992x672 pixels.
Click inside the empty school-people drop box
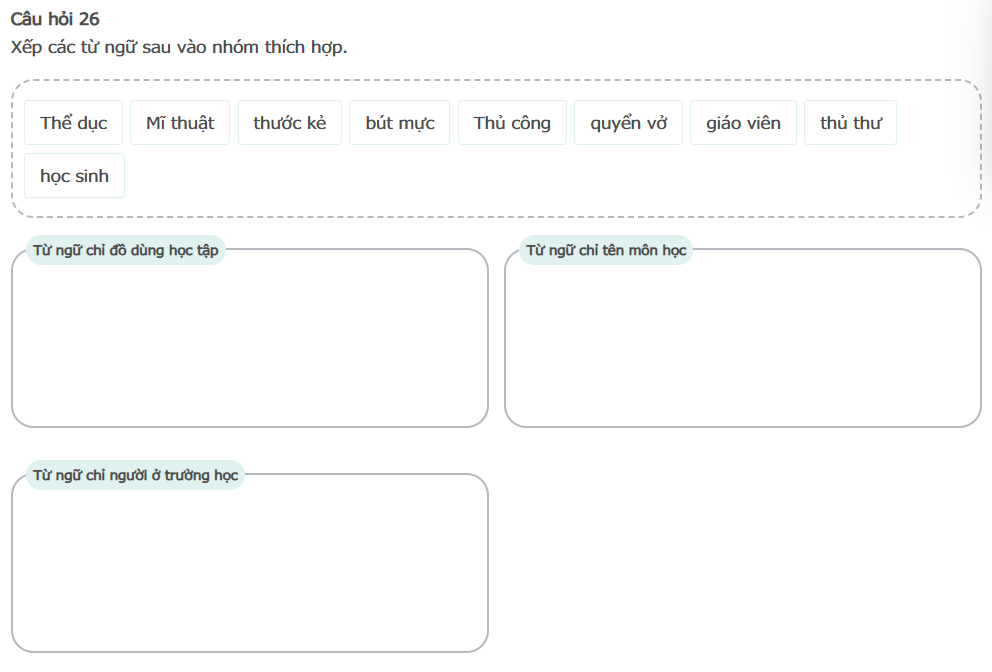[x=250, y=570]
